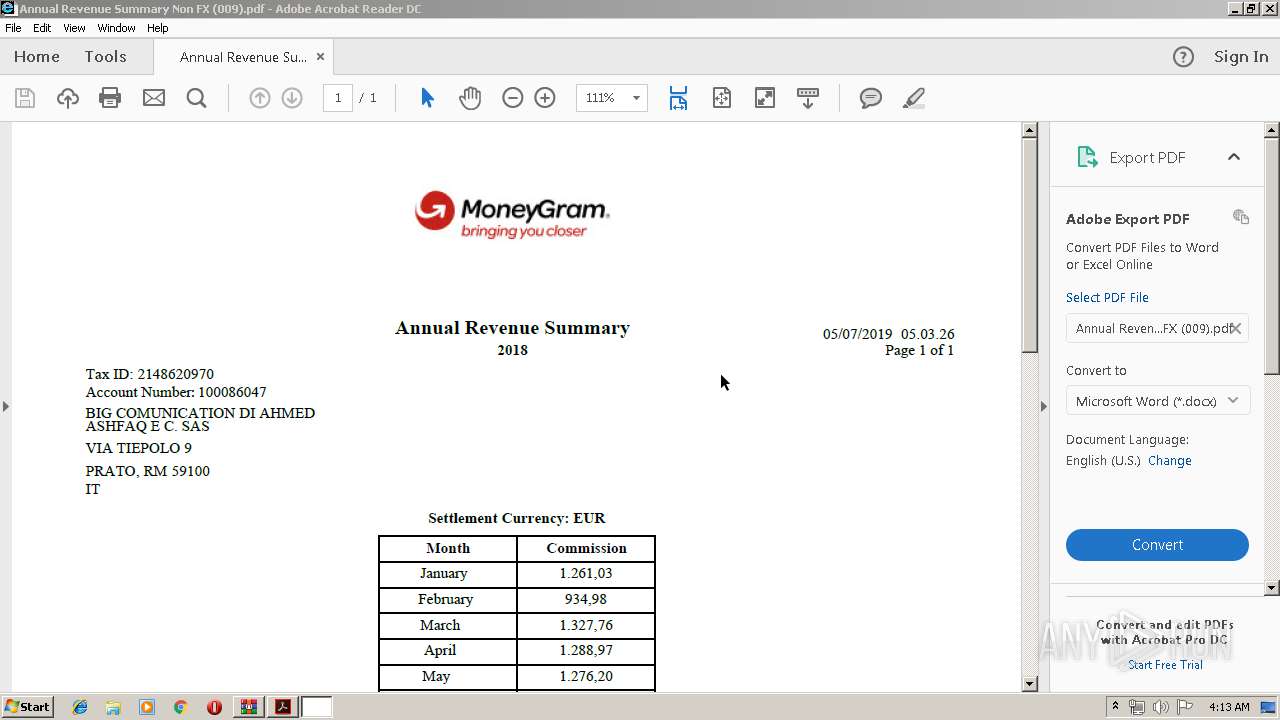This screenshot has height=720, width=1280.
Task: Send file by email icon
Action: 153,98
